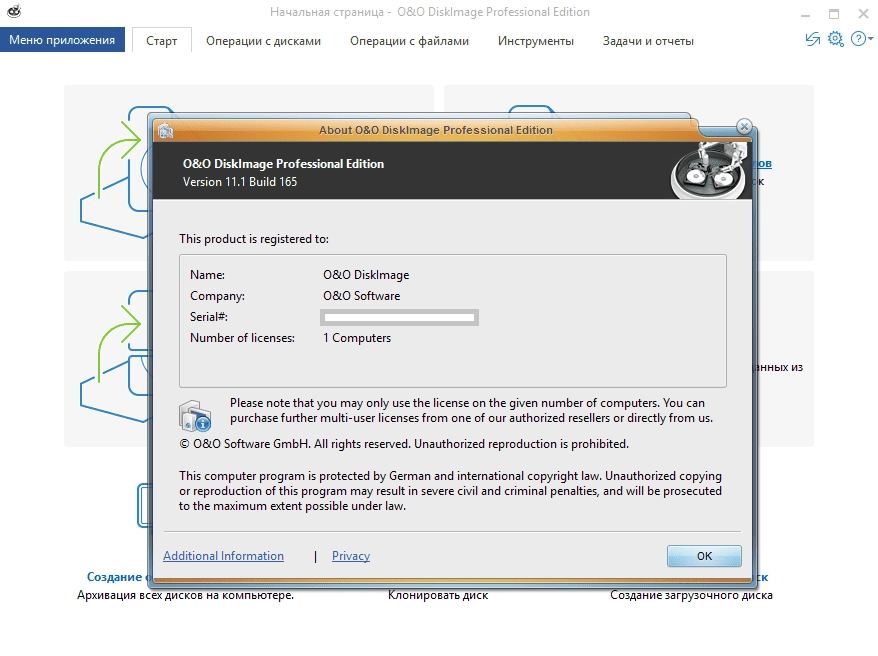Open the help question mark dropdown
The image size is (878, 656).
[861, 39]
